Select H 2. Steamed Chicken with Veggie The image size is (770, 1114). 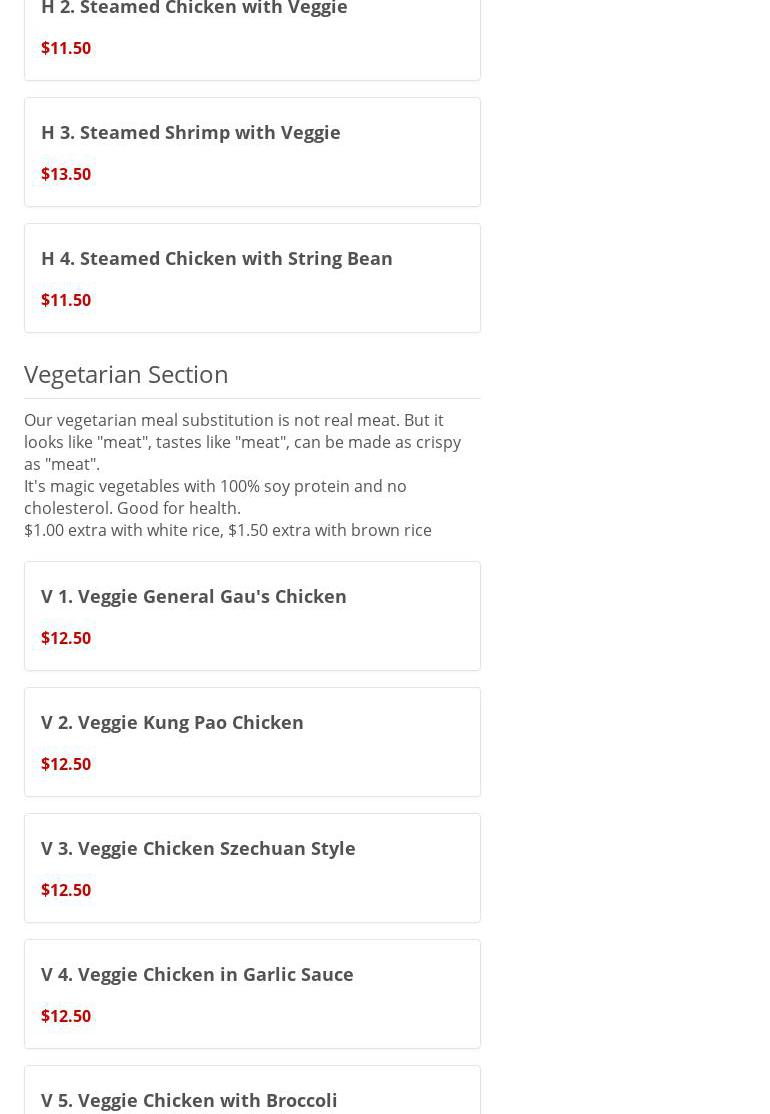tap(194, 9)
